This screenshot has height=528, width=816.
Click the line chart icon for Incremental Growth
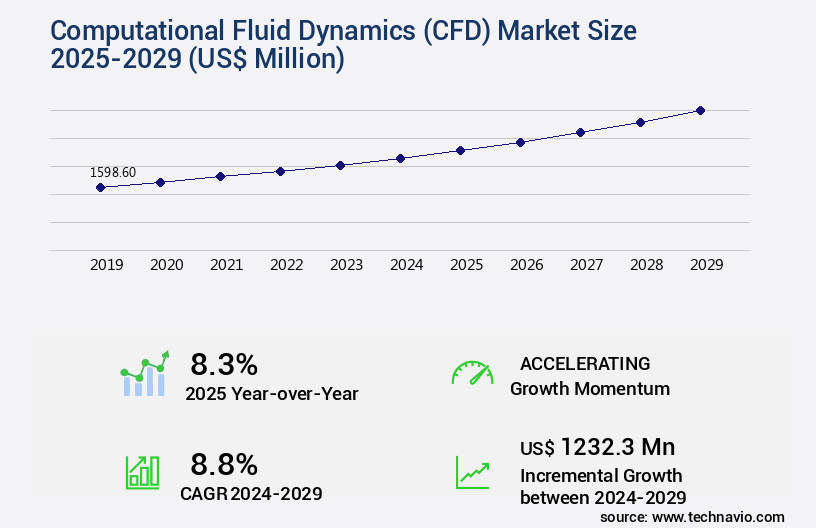click(472, 471)
